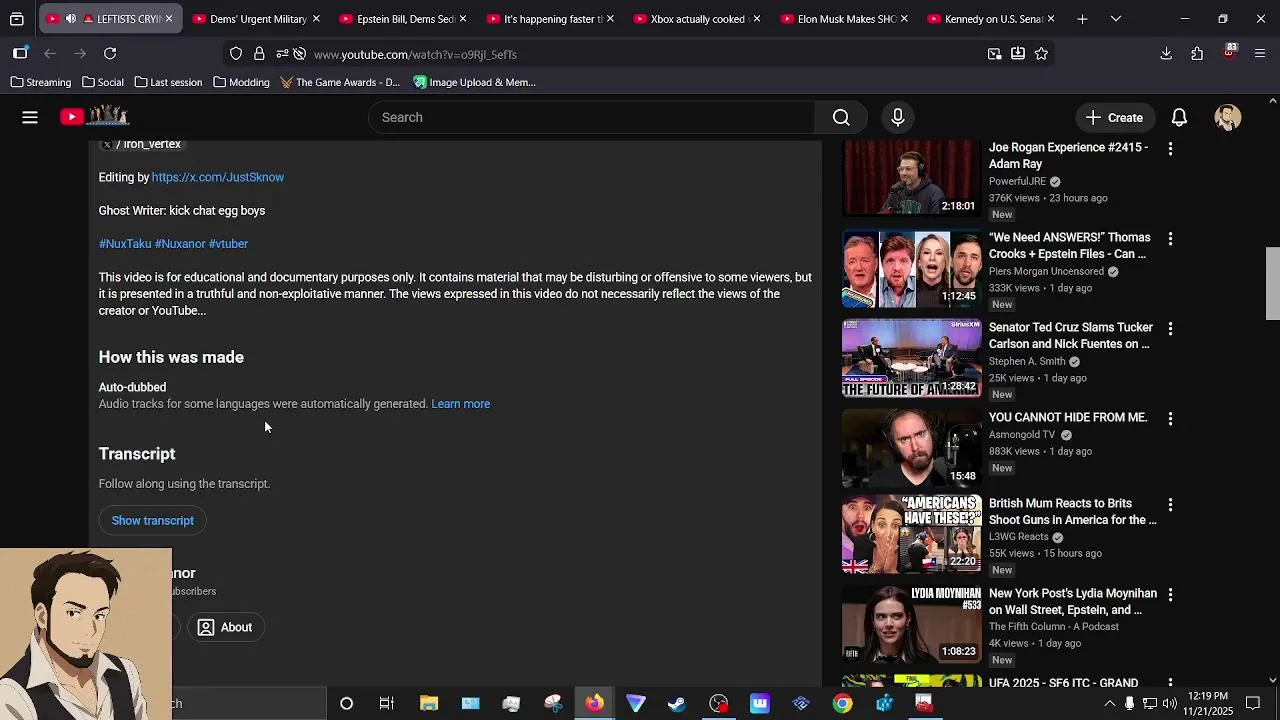Switch to Dems' Urgent Military tab
This screenshot has height=720, width=1280.
258,18
